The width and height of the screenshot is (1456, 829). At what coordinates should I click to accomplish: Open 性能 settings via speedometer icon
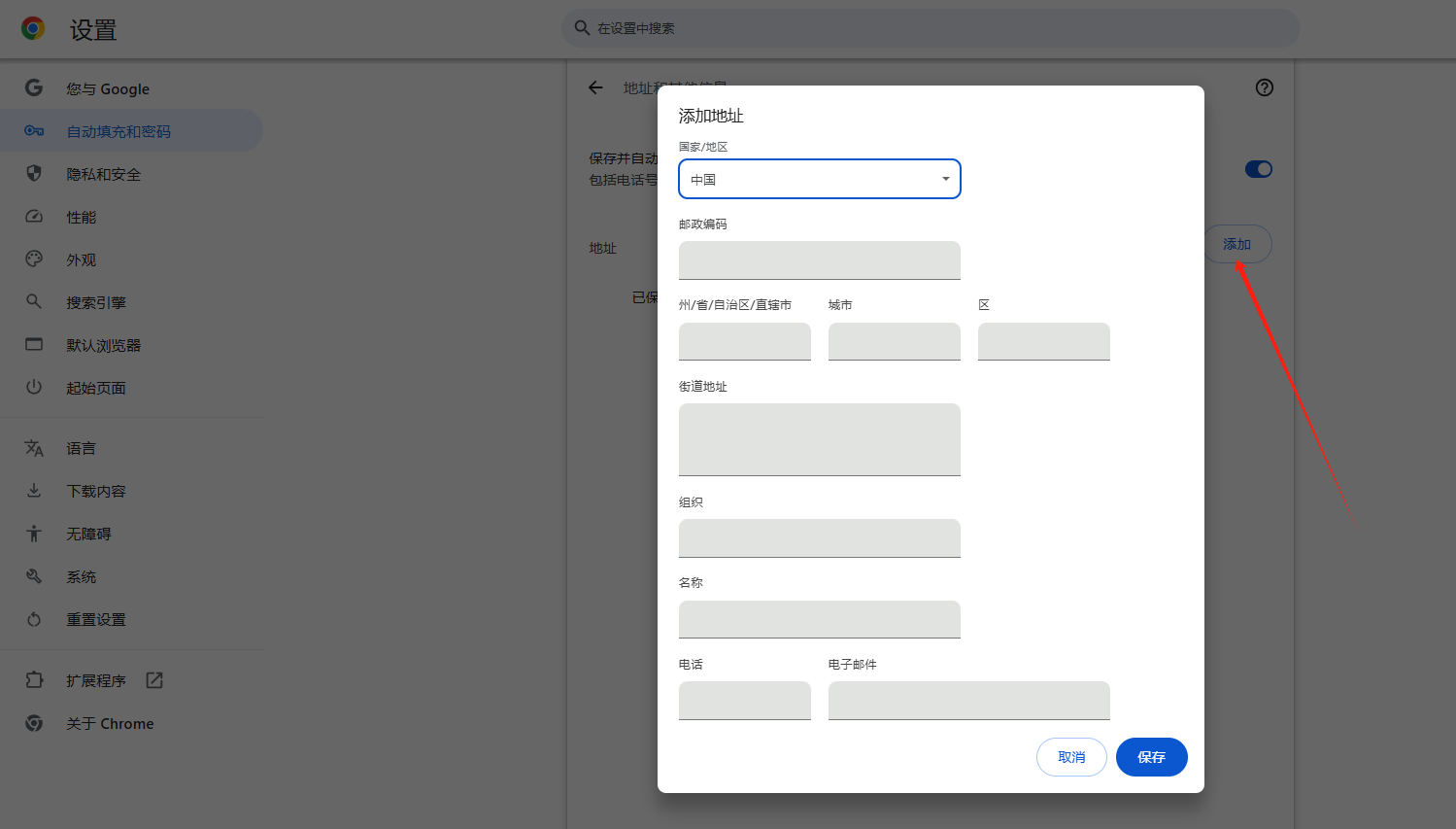click(x=33, y=217)
